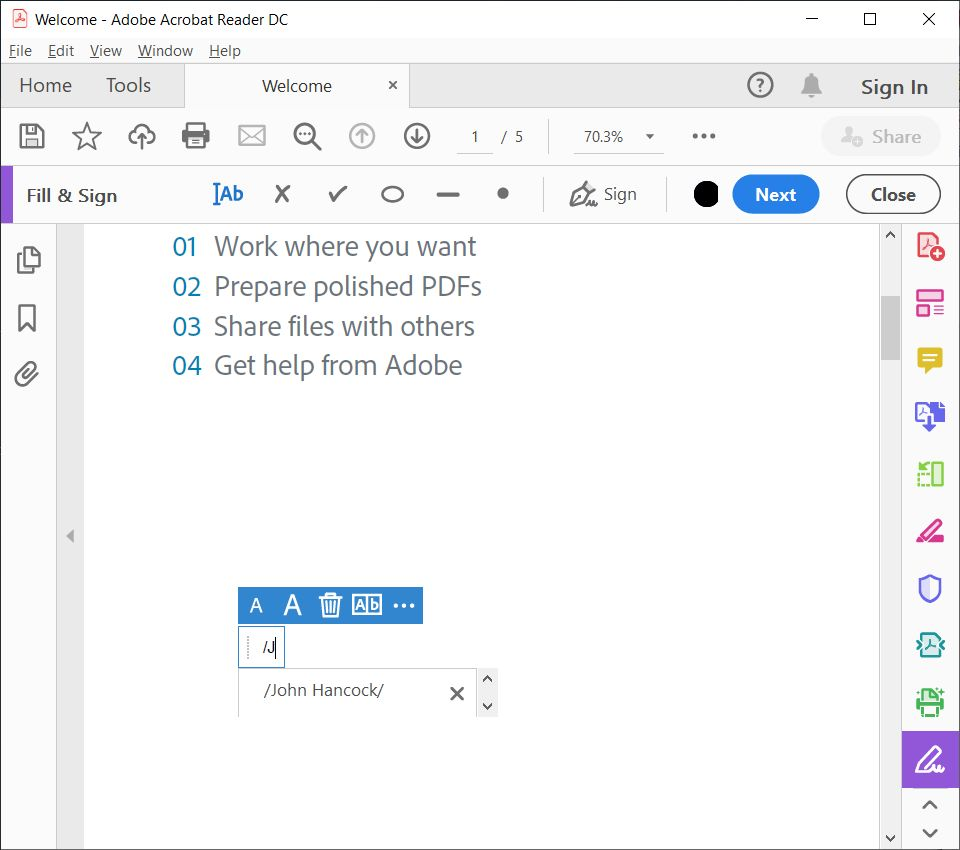Change the black fill color swatch

706,195
